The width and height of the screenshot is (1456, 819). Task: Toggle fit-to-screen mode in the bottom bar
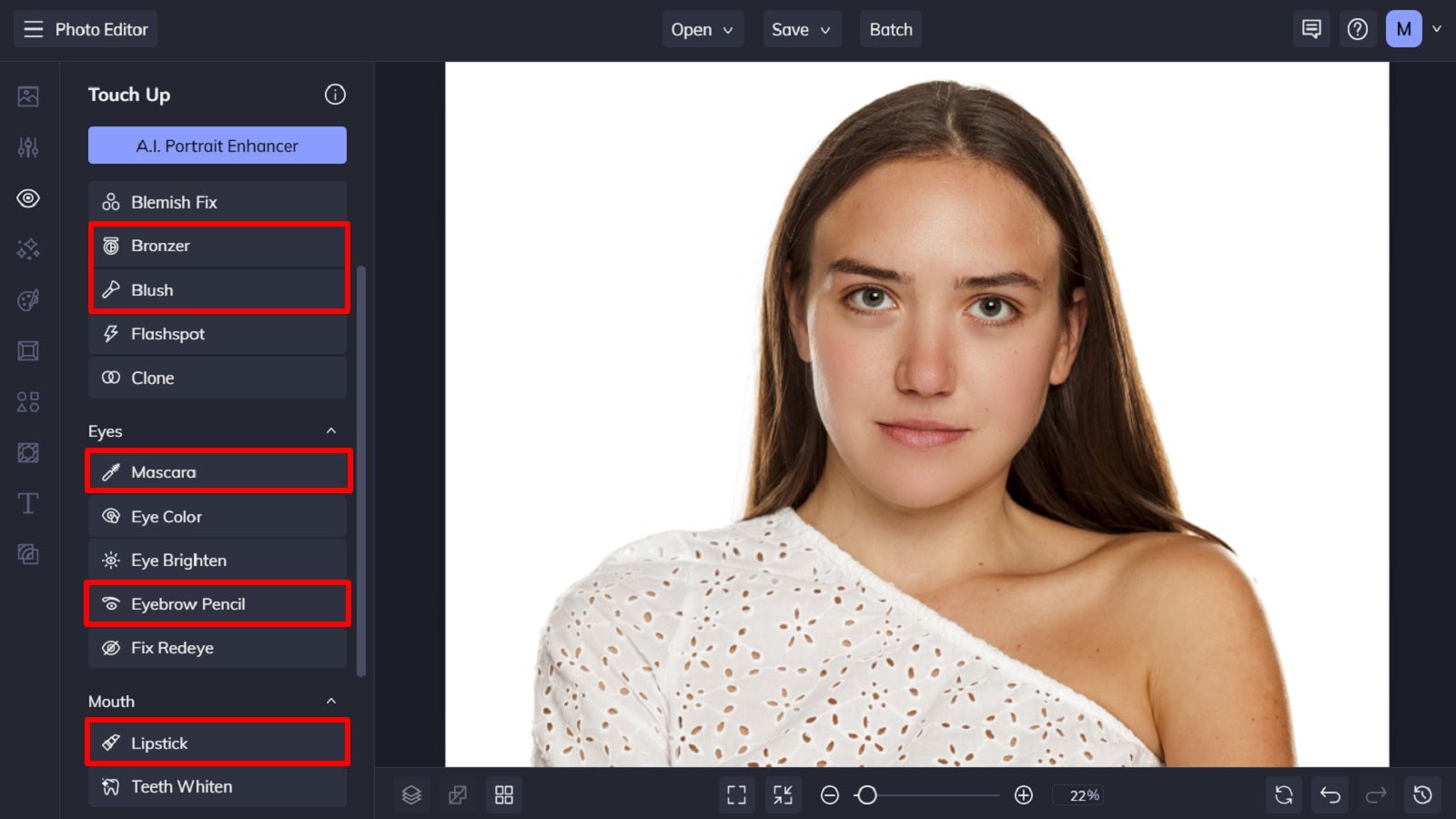coord(783,794)
